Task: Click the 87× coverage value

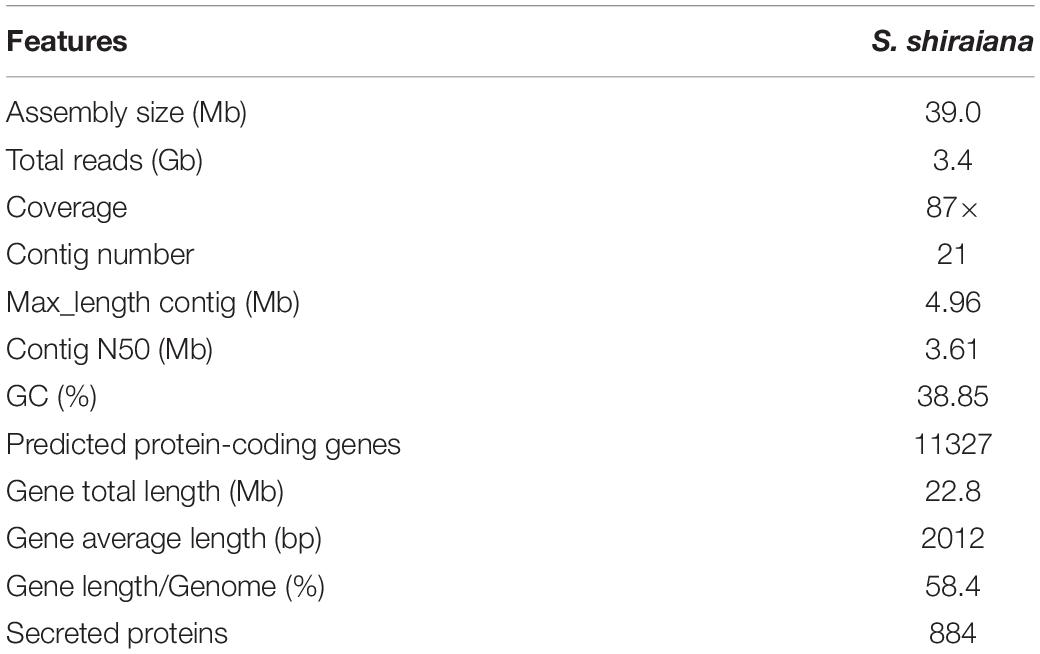Action: [x=952, y=208]
